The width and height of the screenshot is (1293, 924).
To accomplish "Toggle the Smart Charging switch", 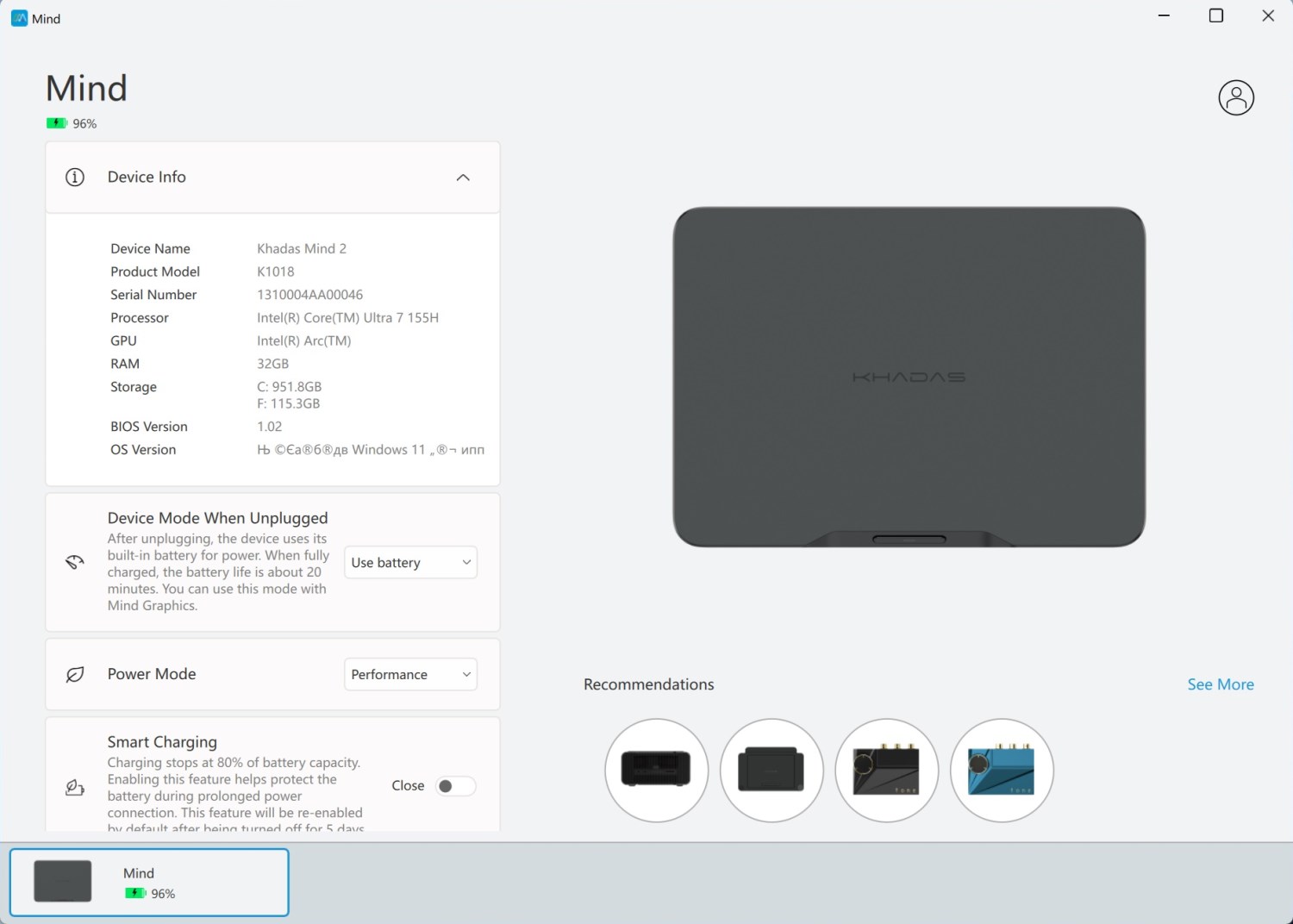I will [x=455, y=786].
